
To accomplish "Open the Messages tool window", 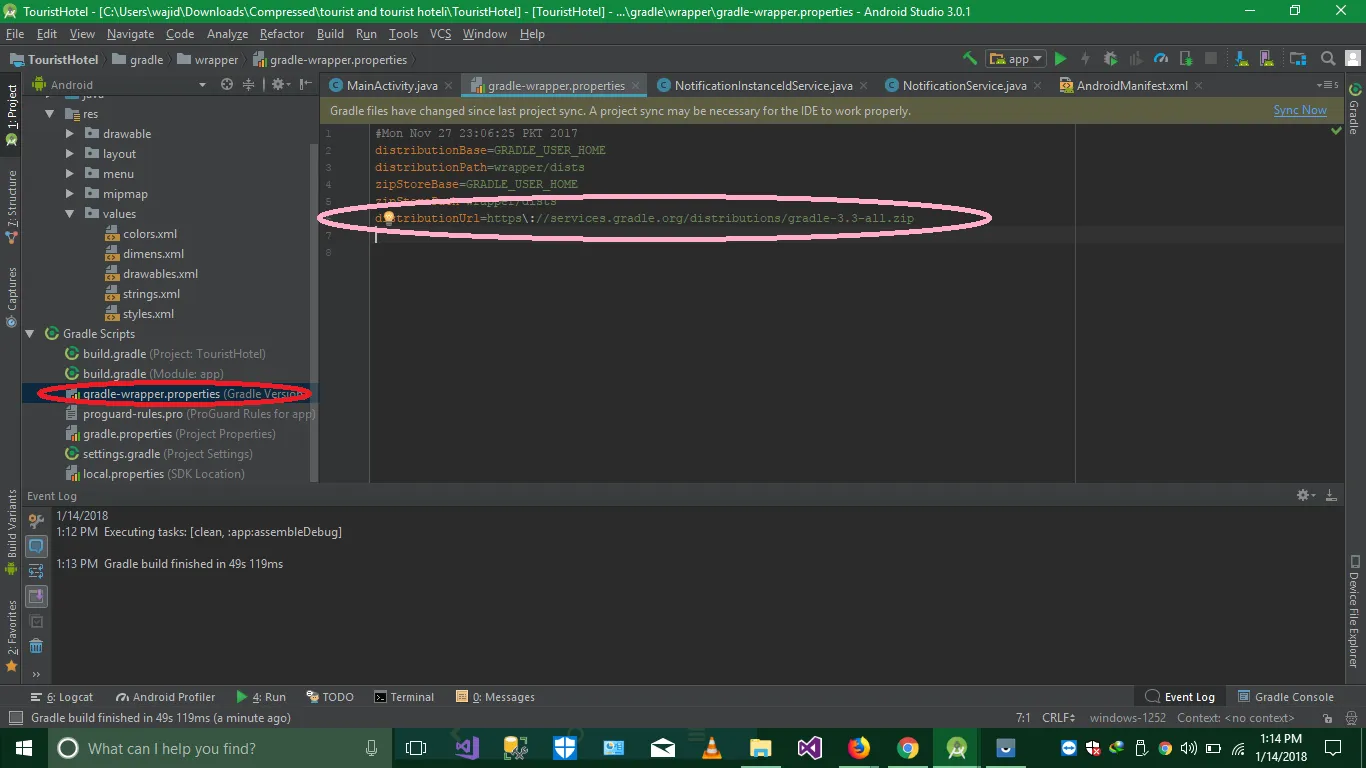I will pyautogui.click(x=496, y=697).
